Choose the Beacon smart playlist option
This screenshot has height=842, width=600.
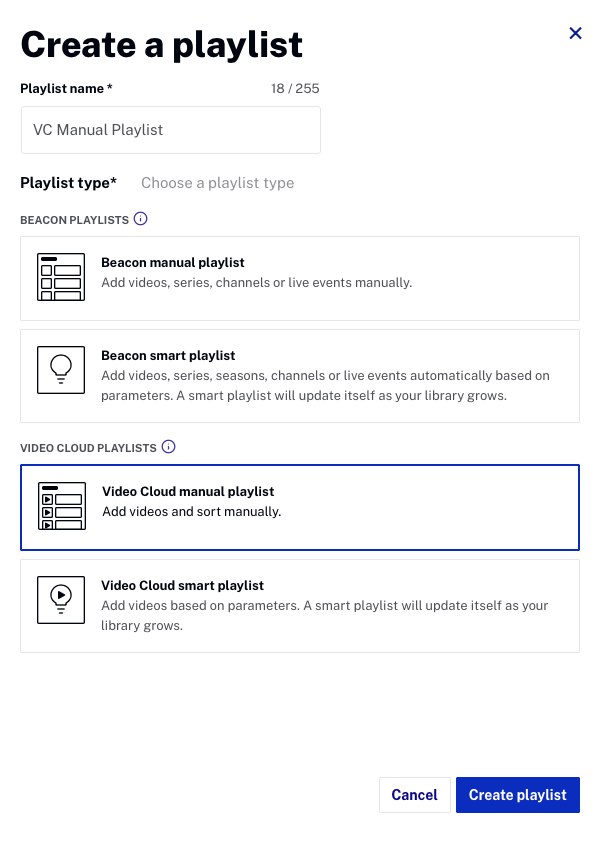[x=300, y=376]
